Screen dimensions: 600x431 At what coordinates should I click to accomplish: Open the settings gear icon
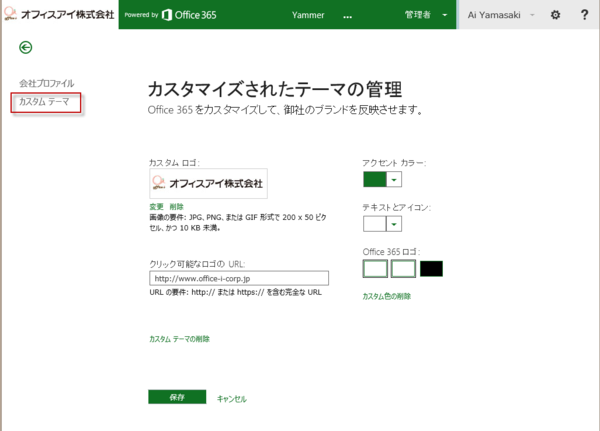pos(555,15)
